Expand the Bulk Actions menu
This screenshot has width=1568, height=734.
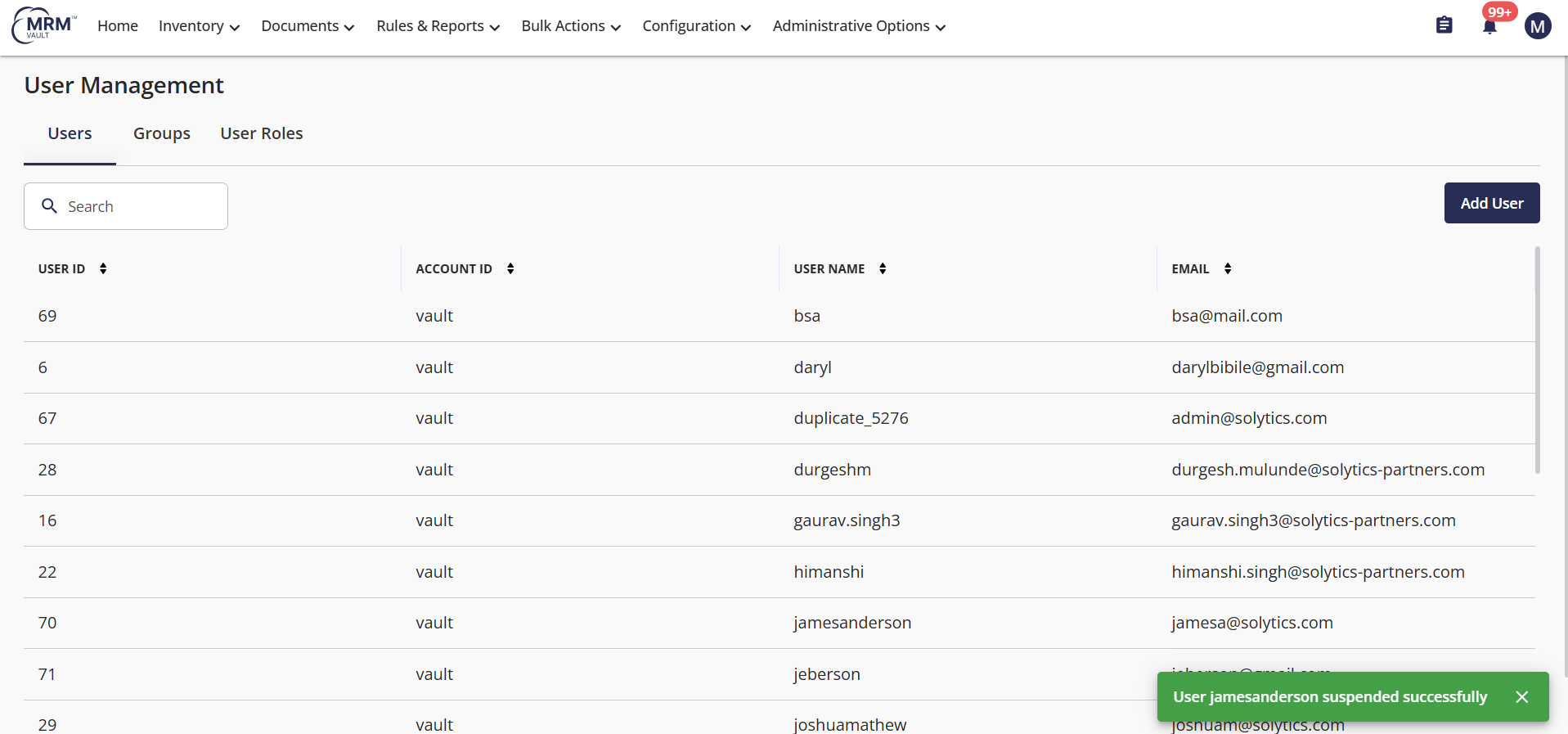571,26
